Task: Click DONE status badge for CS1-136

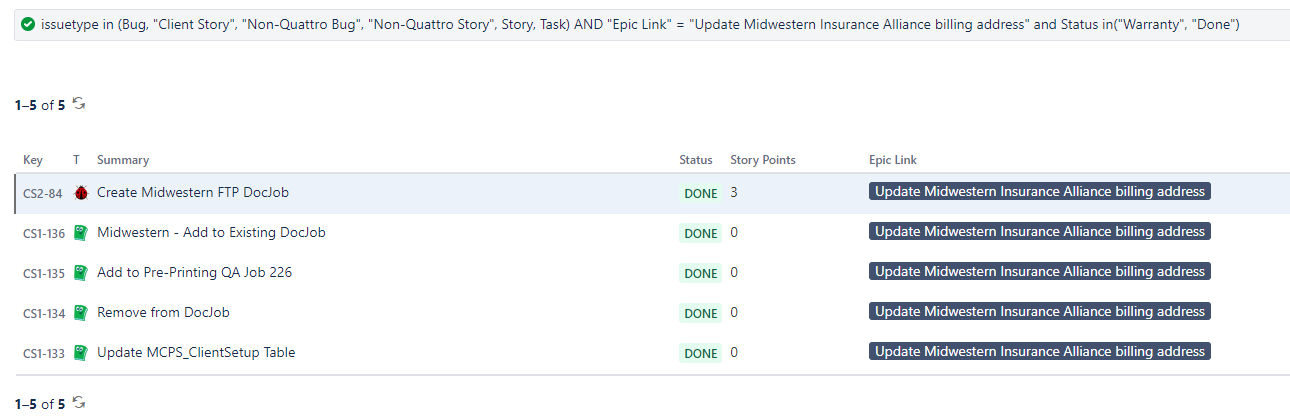Action: [701, 233]
